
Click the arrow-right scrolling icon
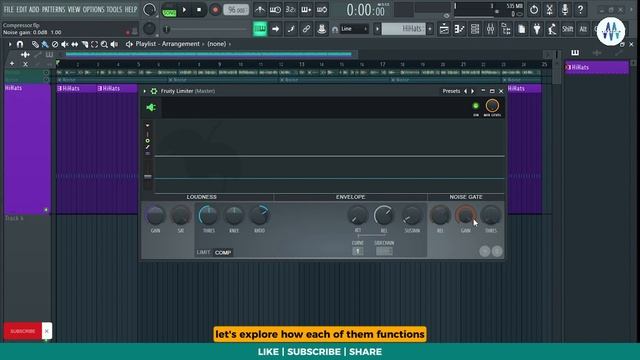coord(276,29)
